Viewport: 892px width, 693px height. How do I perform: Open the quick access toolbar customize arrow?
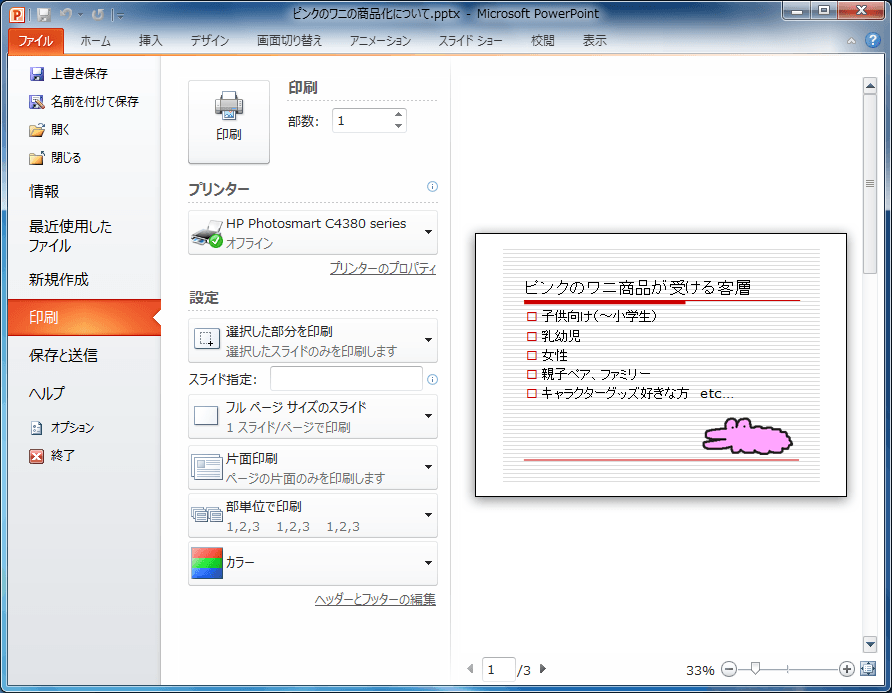[120, 15]
